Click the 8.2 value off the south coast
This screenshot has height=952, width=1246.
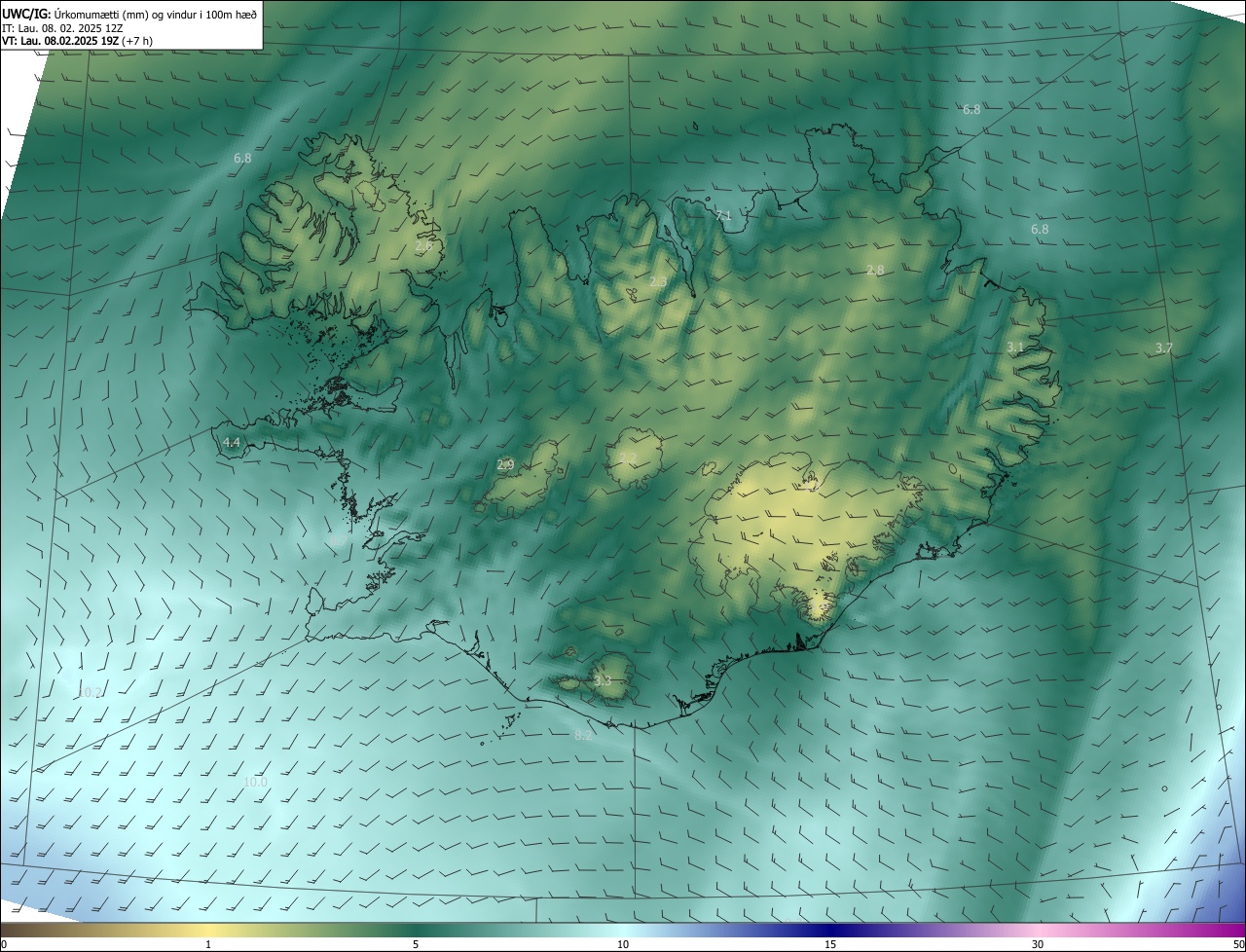click(x=583, y=736)
